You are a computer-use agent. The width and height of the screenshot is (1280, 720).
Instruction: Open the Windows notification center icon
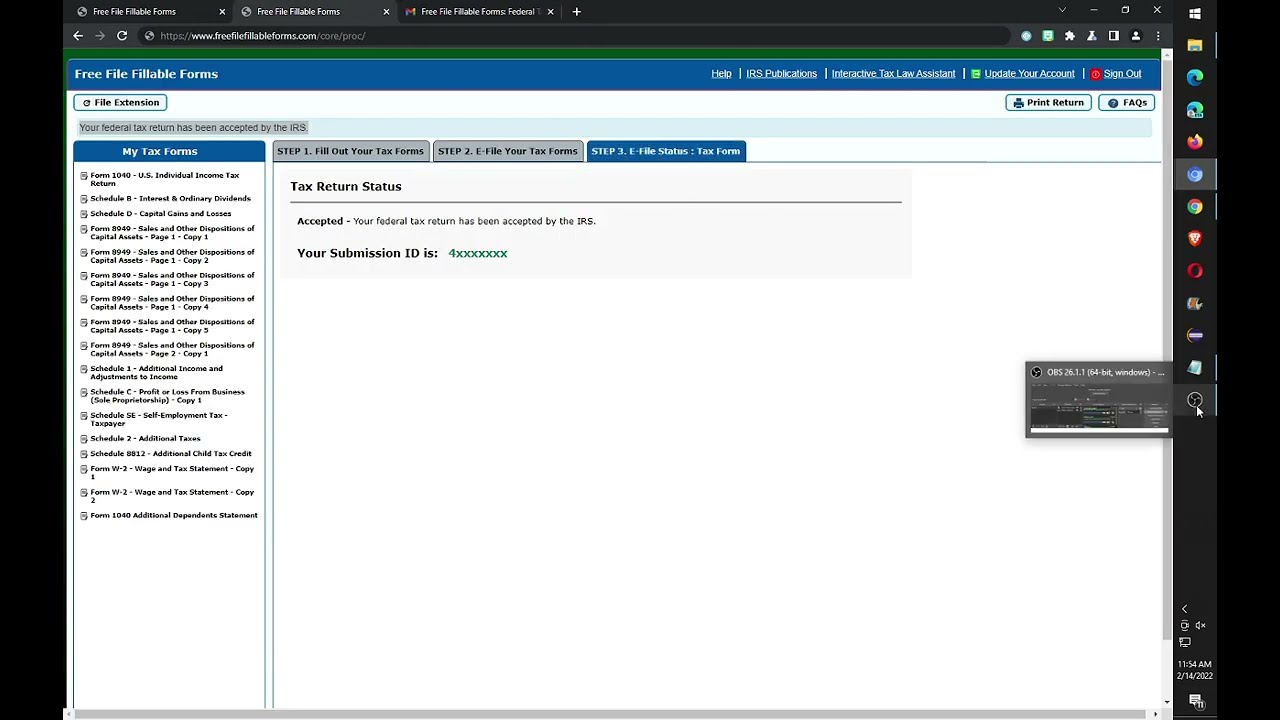(x=1195, y=701)
